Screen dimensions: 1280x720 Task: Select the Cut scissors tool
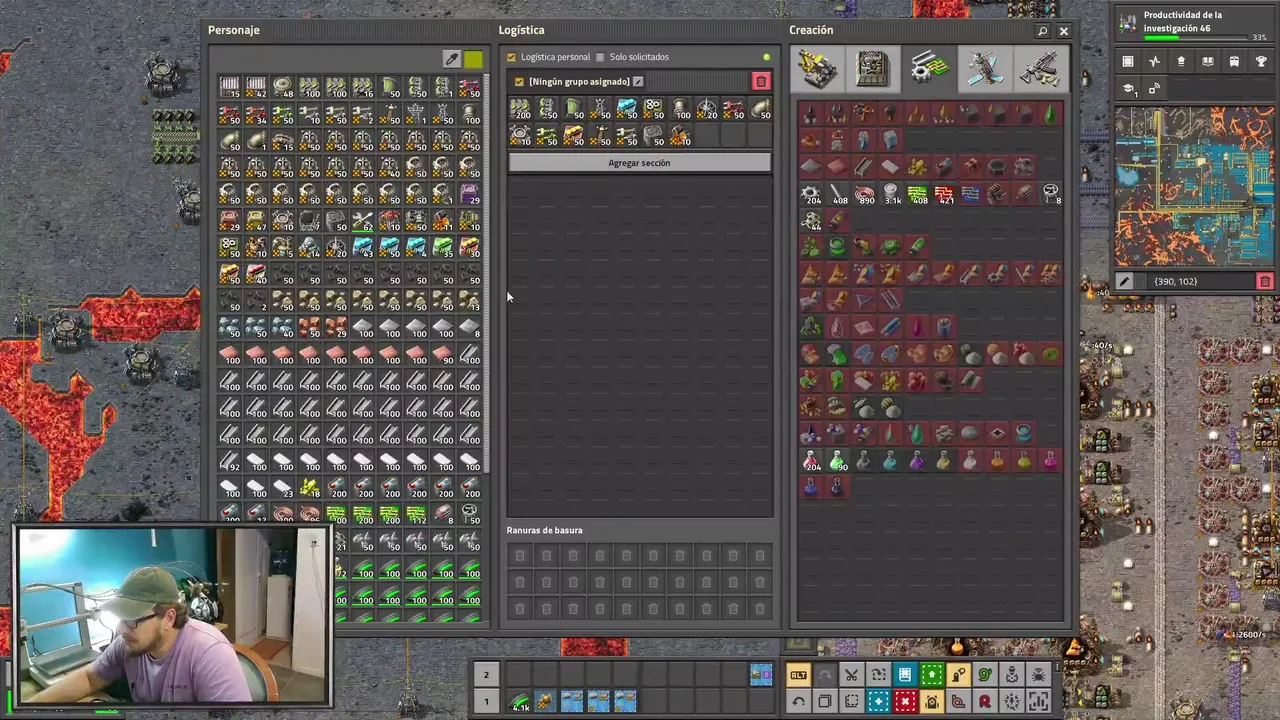(851, 675)
